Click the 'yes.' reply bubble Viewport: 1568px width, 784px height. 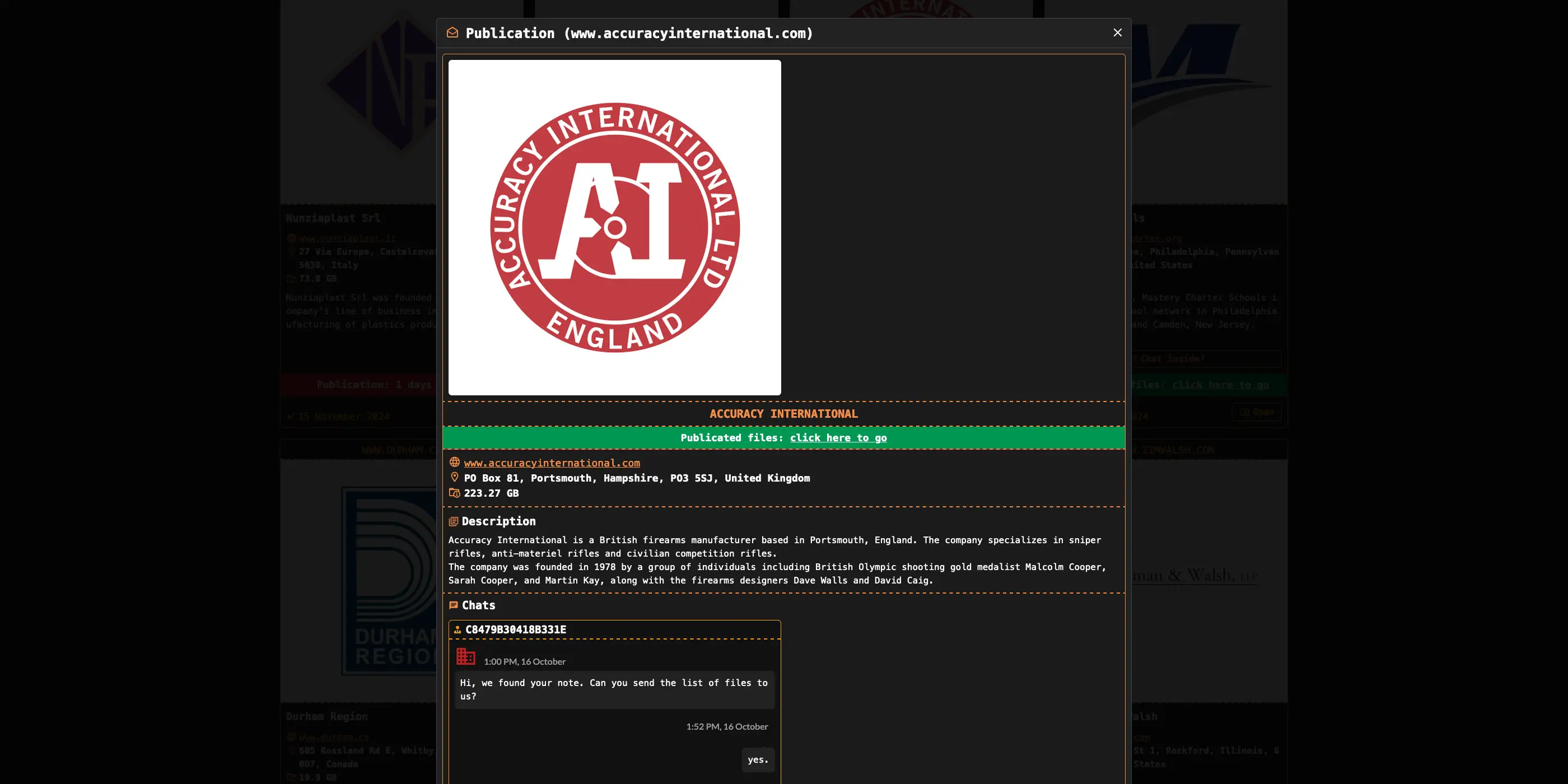pos(757,759)
